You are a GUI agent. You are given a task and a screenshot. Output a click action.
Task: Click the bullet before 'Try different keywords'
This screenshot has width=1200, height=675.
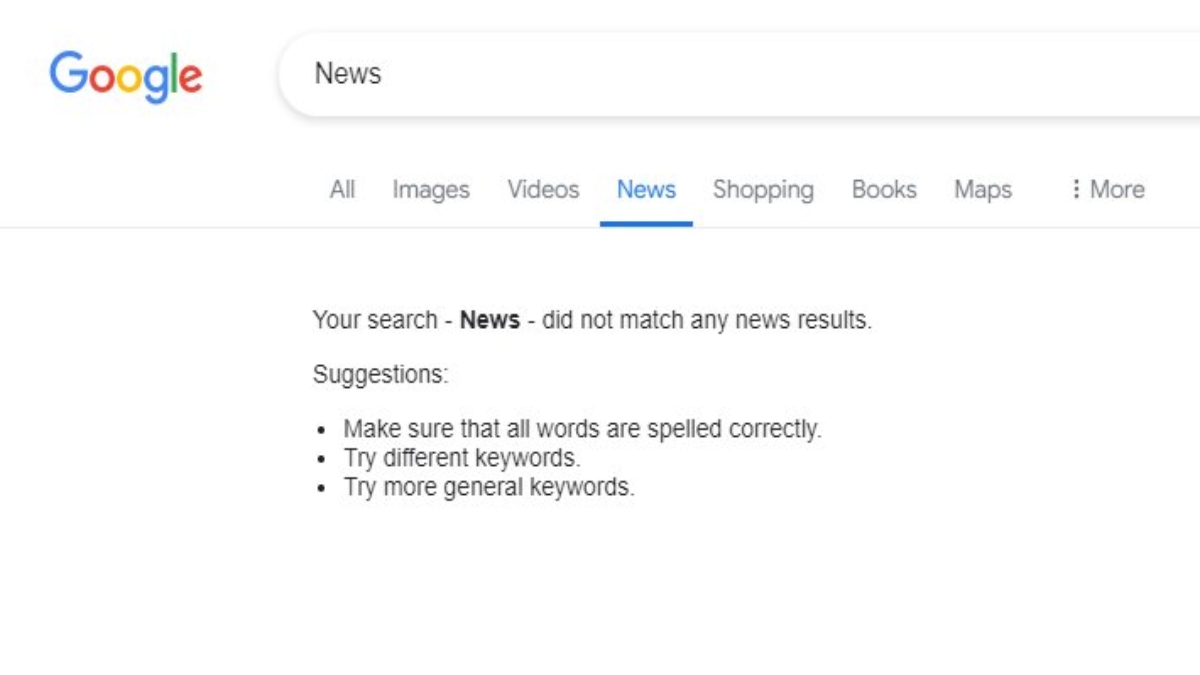point(322,460)
